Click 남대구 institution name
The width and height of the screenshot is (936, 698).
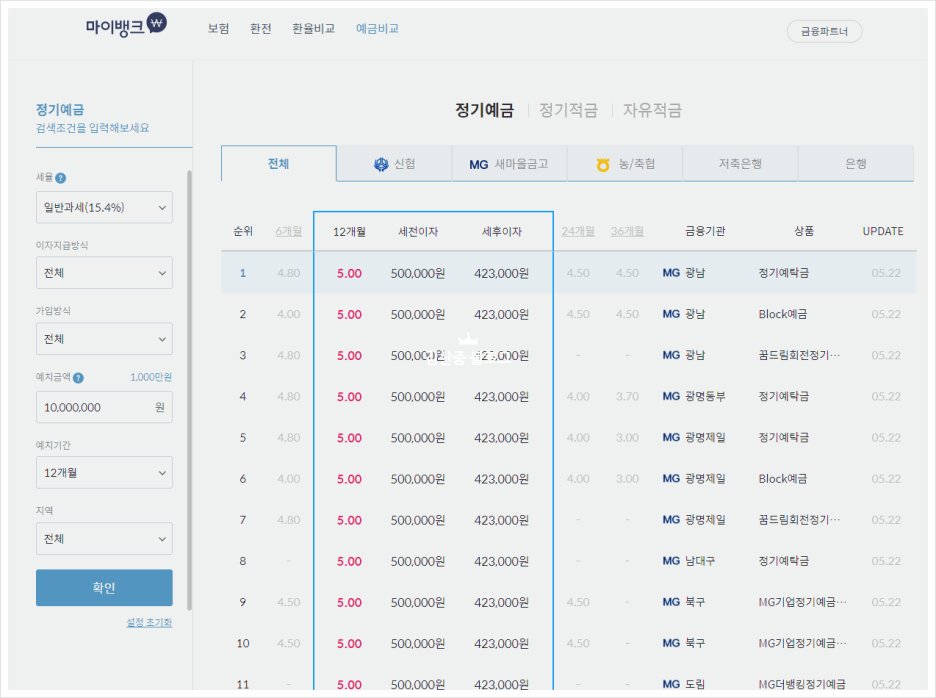[700, 561]
